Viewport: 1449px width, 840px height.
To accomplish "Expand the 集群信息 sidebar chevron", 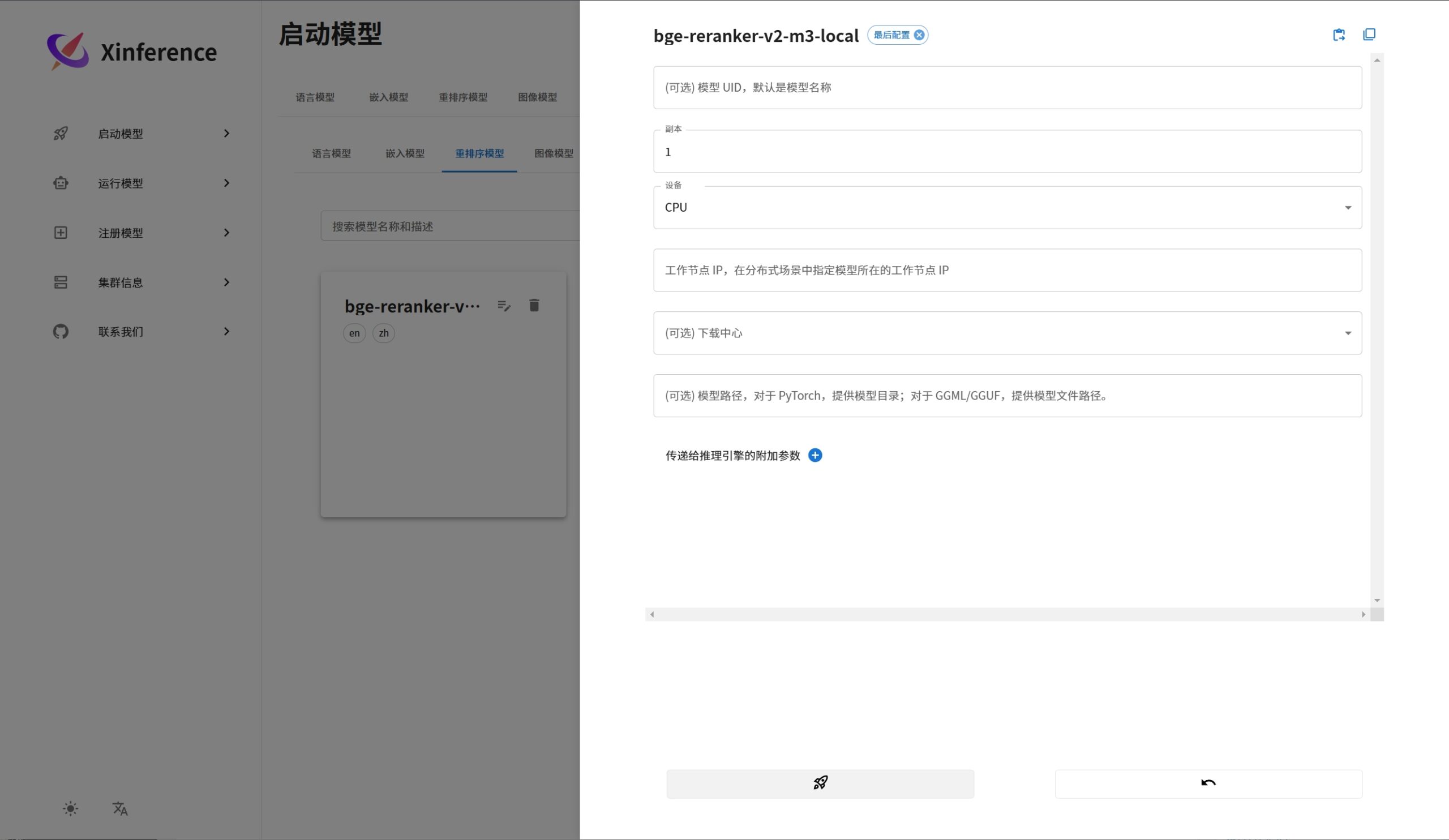I will coord(226,282).
